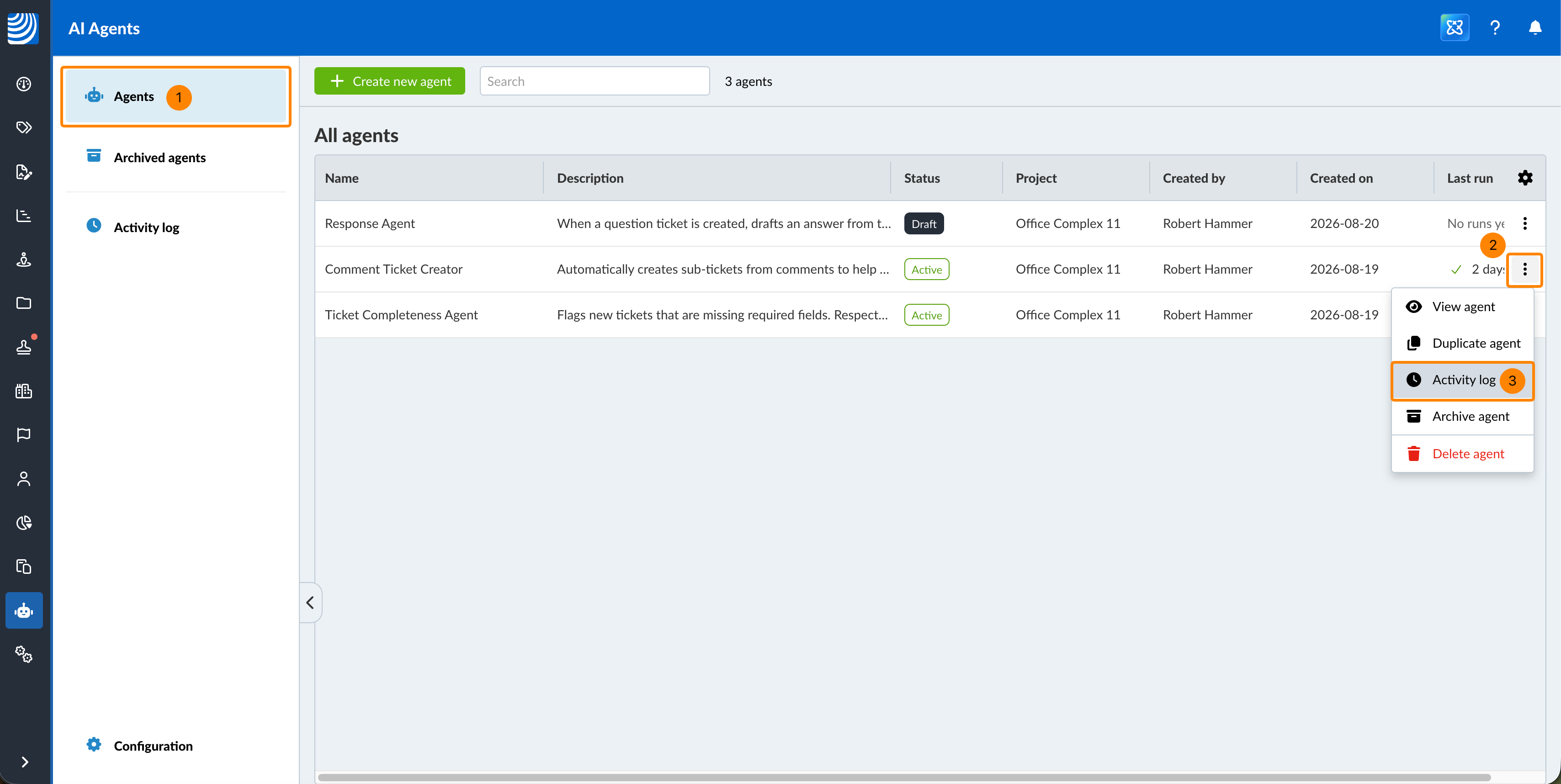This screenshot has width=1561, height=784.
Task: Open Archived agents in the sidebar
Action: [176, 158]
